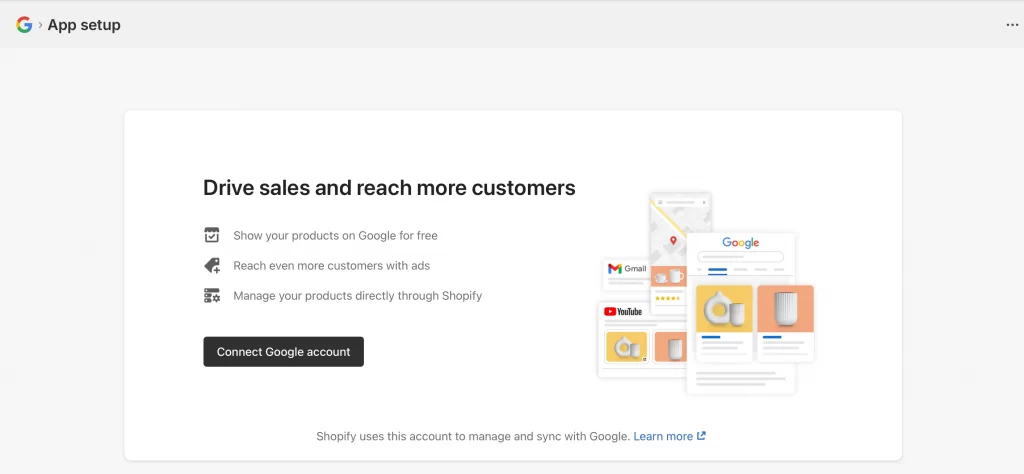Click the Google search bar in the illustration
This screenshot has height=474, width=1024.
pyautogui.click(x=740, y=257)
